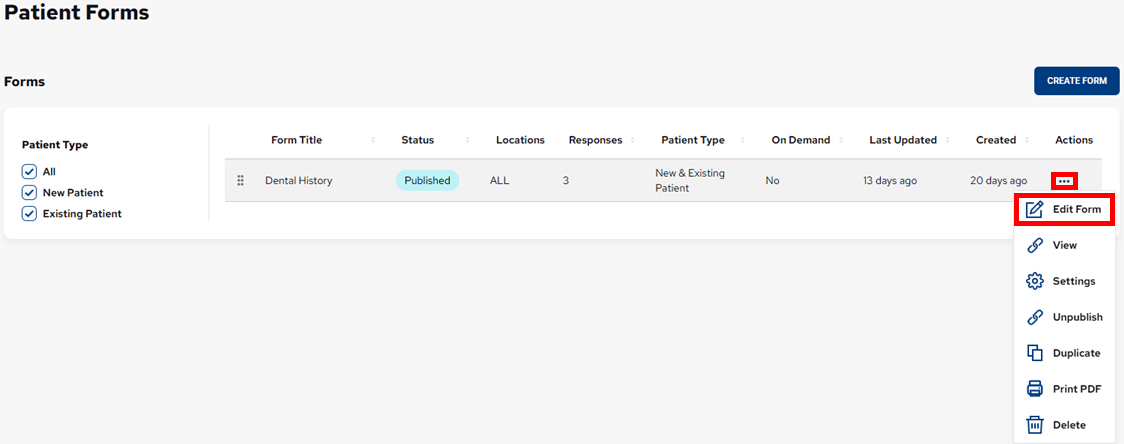
Task: Click the Duplicate copy icon
Action: pyautogui.click(x=1035, y=353)
